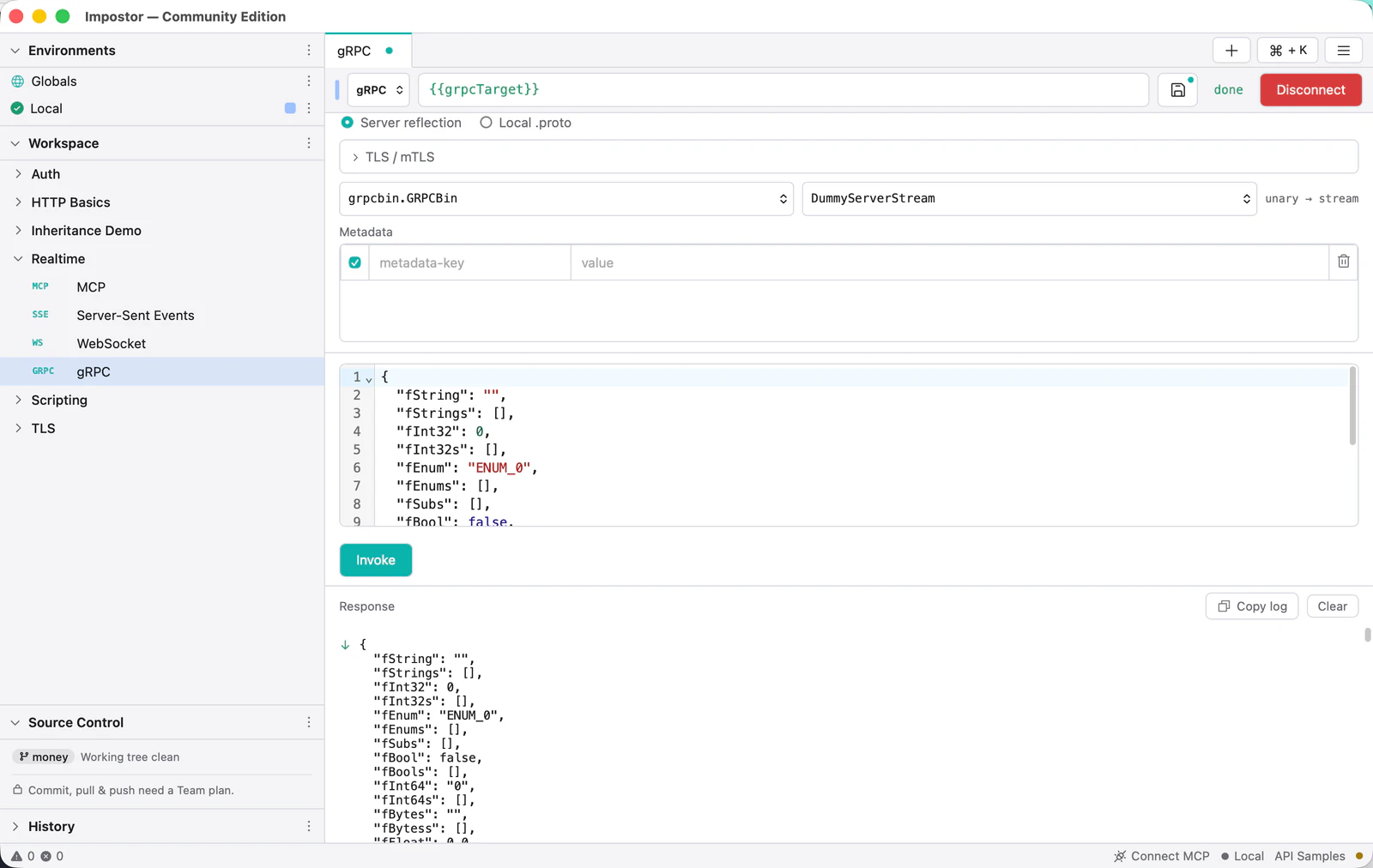Open the Local environment options menu

pyautogui.click(x=309, y=108)
